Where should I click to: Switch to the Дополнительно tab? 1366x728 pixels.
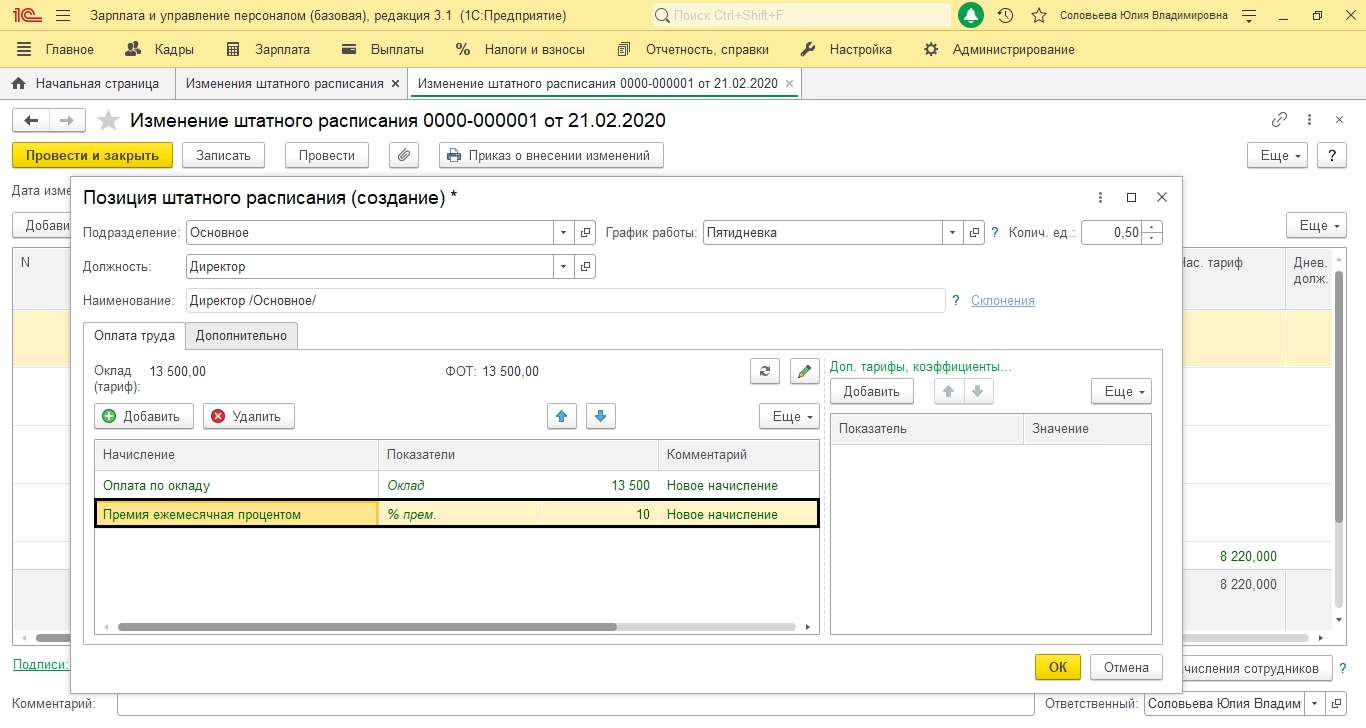point(241,336)
